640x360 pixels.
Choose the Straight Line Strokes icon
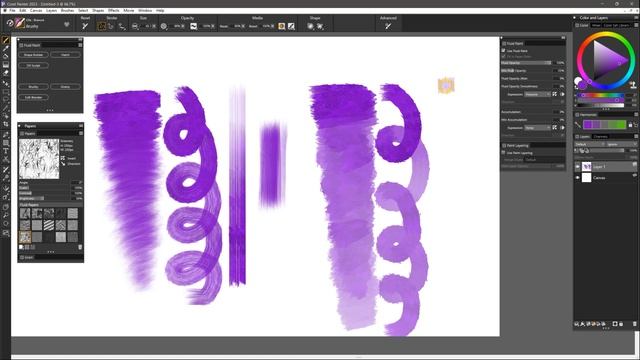coord(111,26)
